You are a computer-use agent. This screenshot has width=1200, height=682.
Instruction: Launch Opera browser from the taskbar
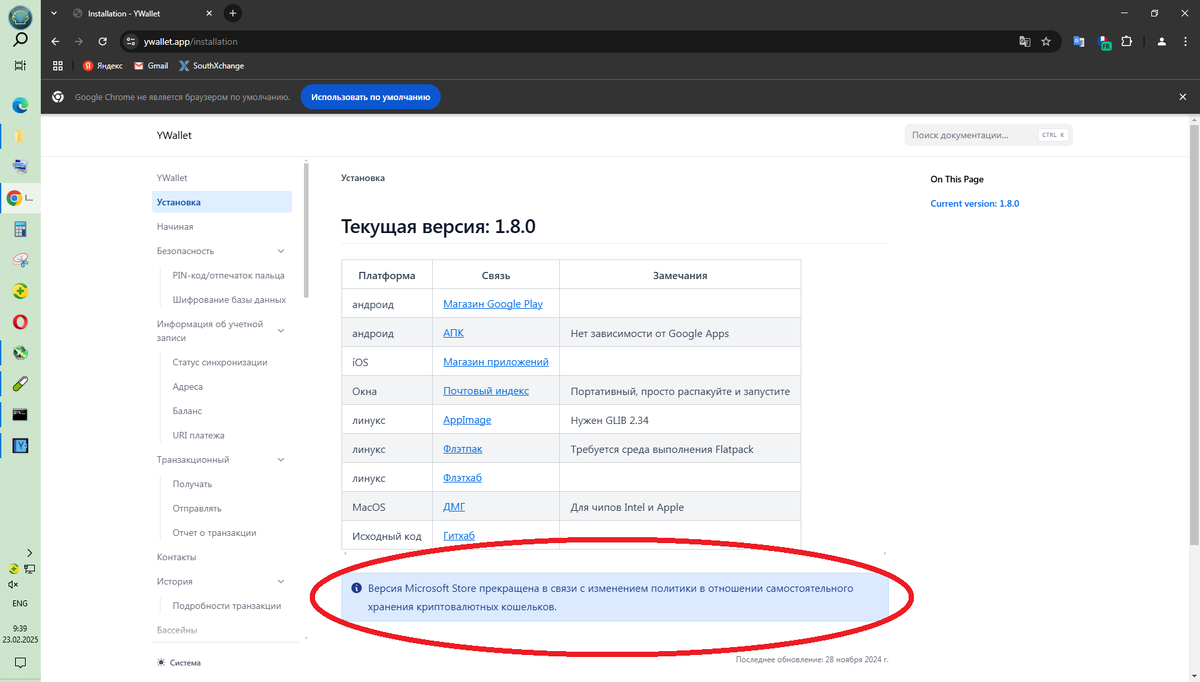click(20, 322)
